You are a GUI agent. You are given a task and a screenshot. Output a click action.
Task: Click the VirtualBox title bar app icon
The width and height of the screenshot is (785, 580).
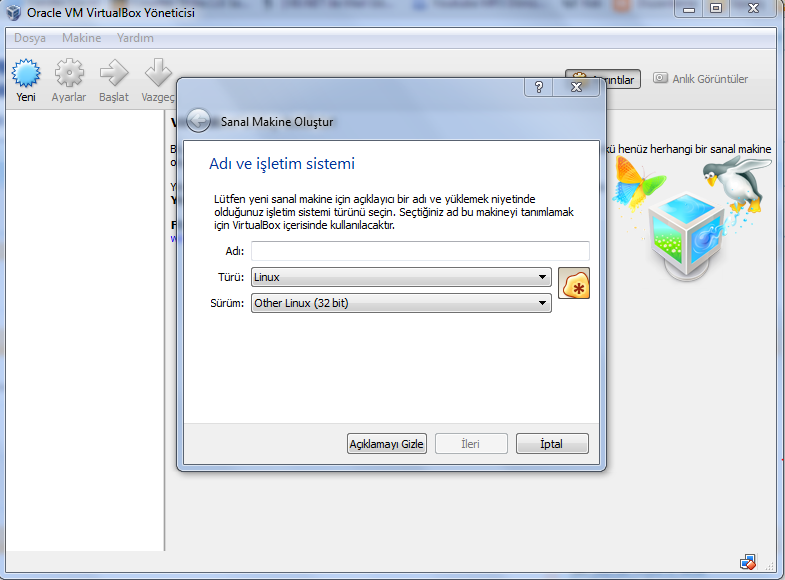click(14, 13)
